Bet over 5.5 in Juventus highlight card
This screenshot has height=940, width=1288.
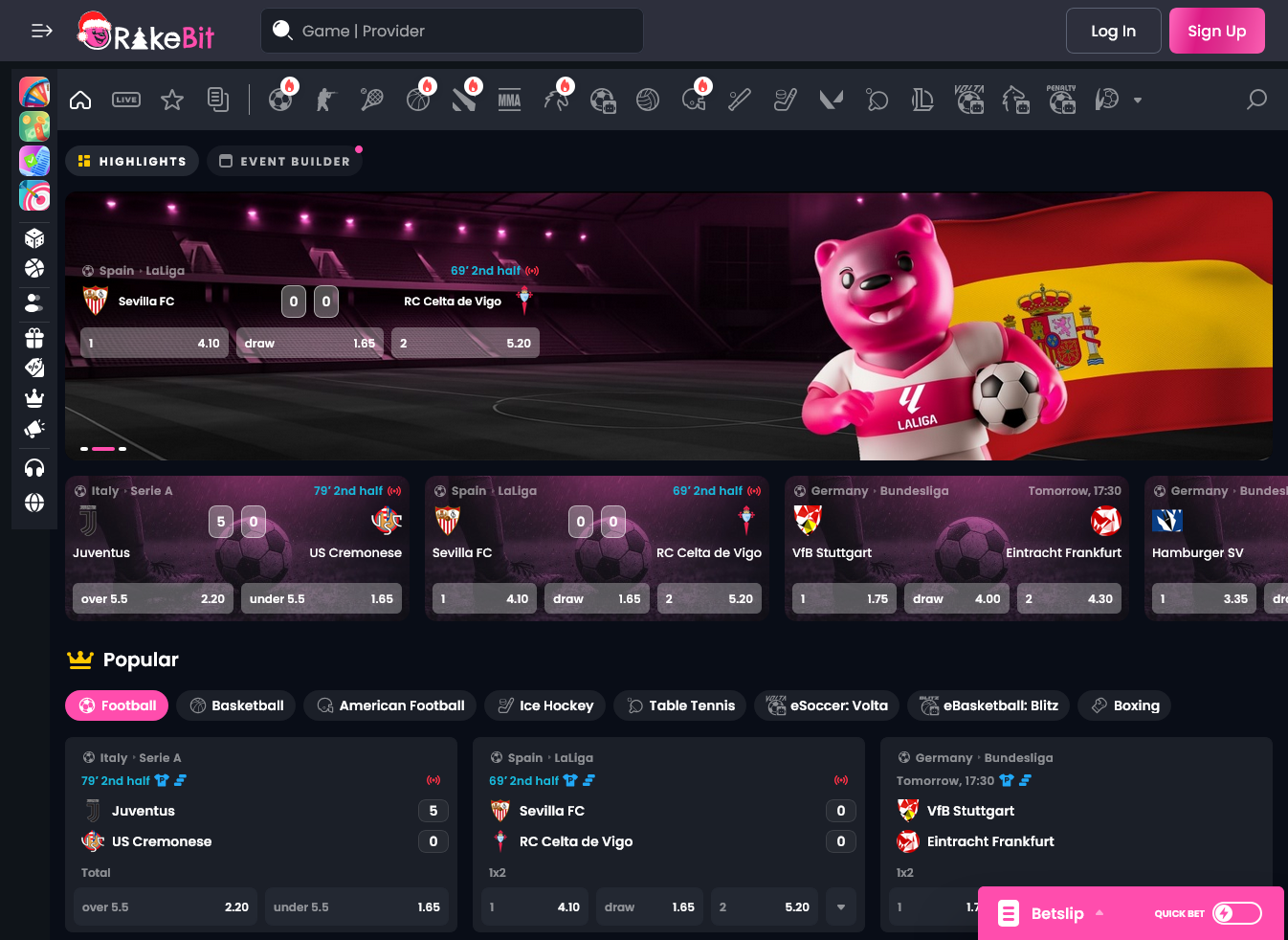[153, 598]
